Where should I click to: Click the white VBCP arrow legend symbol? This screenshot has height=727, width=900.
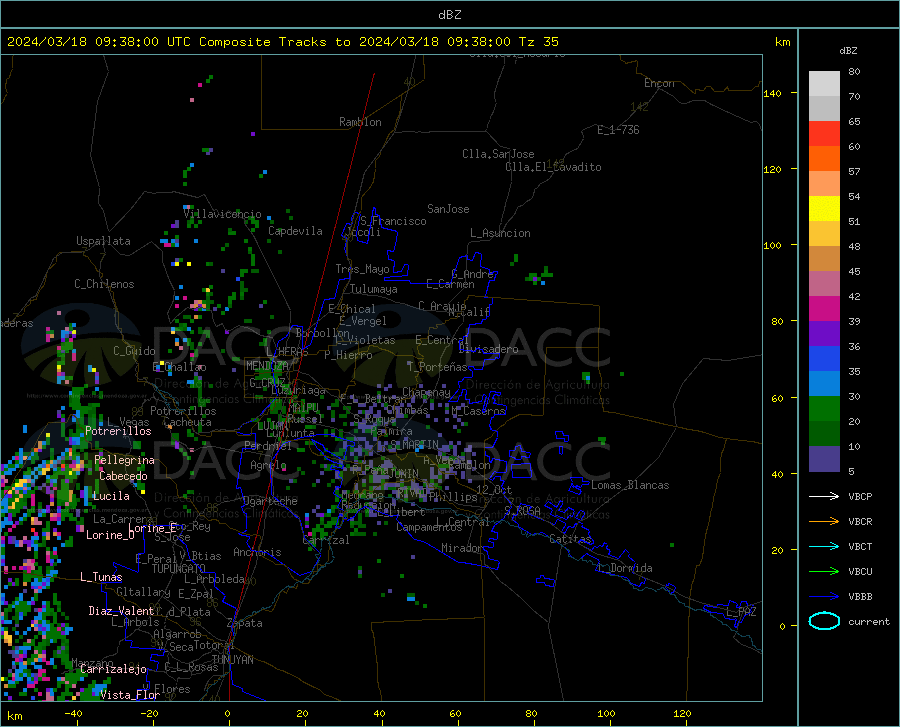pyautogui.click(x=824, y=496)
